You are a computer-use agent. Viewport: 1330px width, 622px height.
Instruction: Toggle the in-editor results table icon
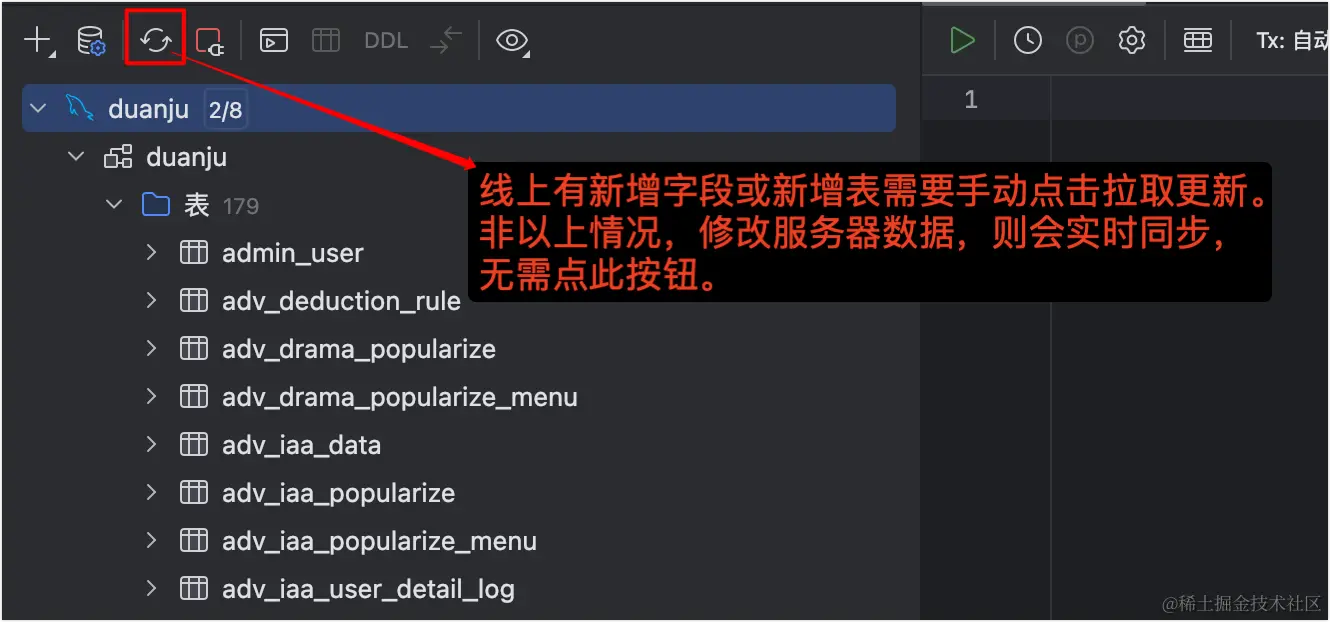[x=1197, y=40]
